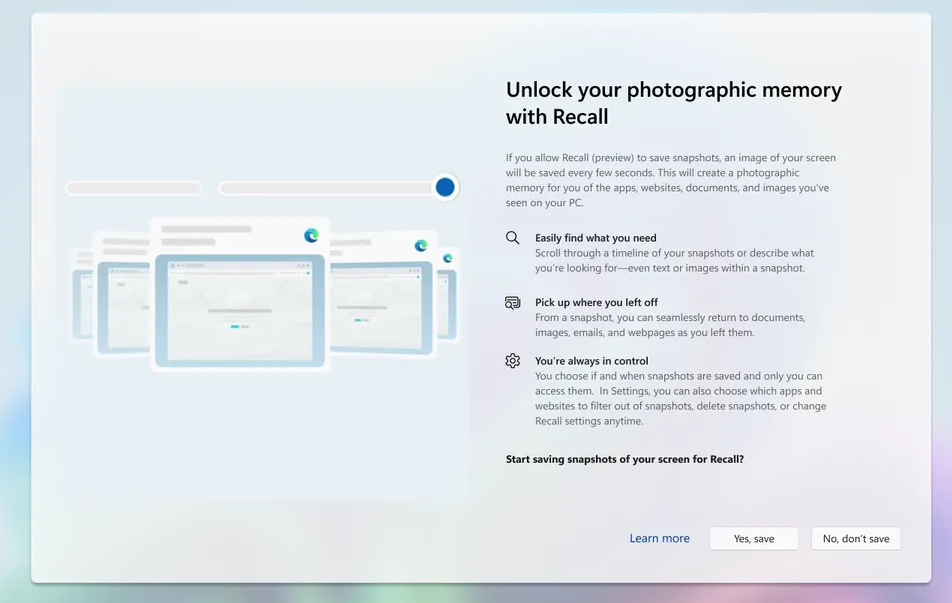This screenshot has height=603, width=952.
Task: Click the snapshot icon beside 'Pick up where you left off'
Action: [x=512, y=302]
